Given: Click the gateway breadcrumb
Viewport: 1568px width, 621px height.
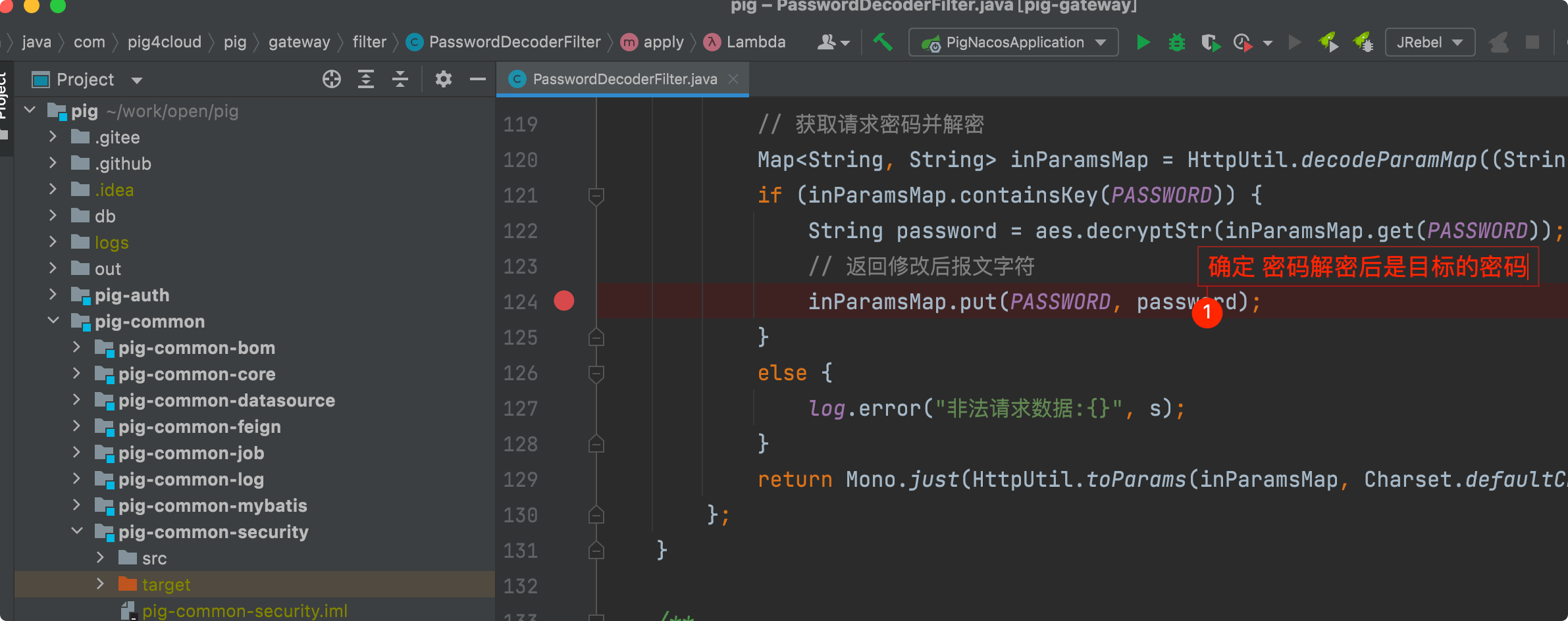Looking at the screenshot, I should click(300, 42).
